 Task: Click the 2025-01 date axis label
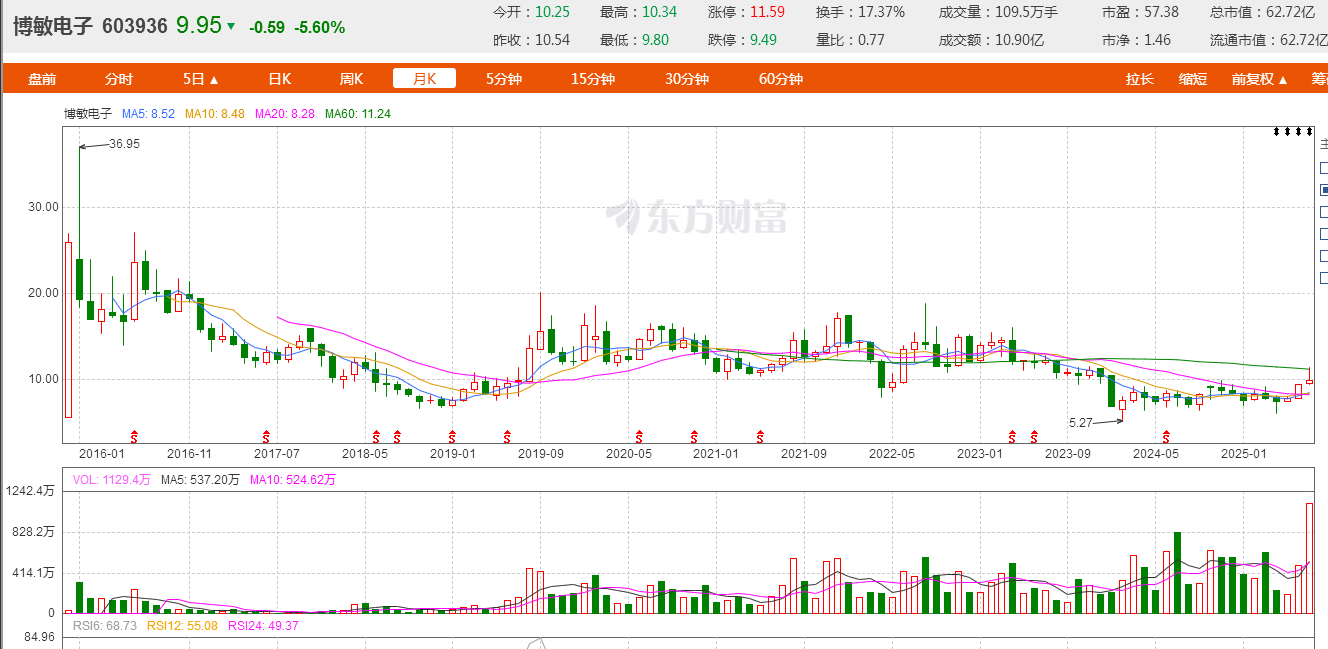pos(1244,453)
